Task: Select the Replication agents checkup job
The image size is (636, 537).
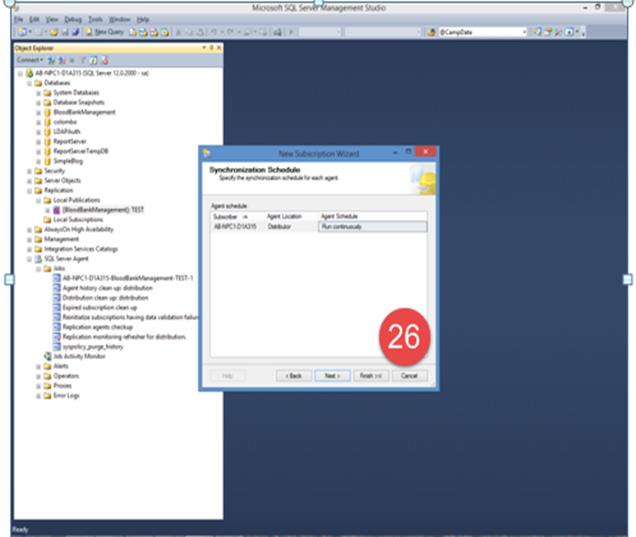Action: coord(98,327)
